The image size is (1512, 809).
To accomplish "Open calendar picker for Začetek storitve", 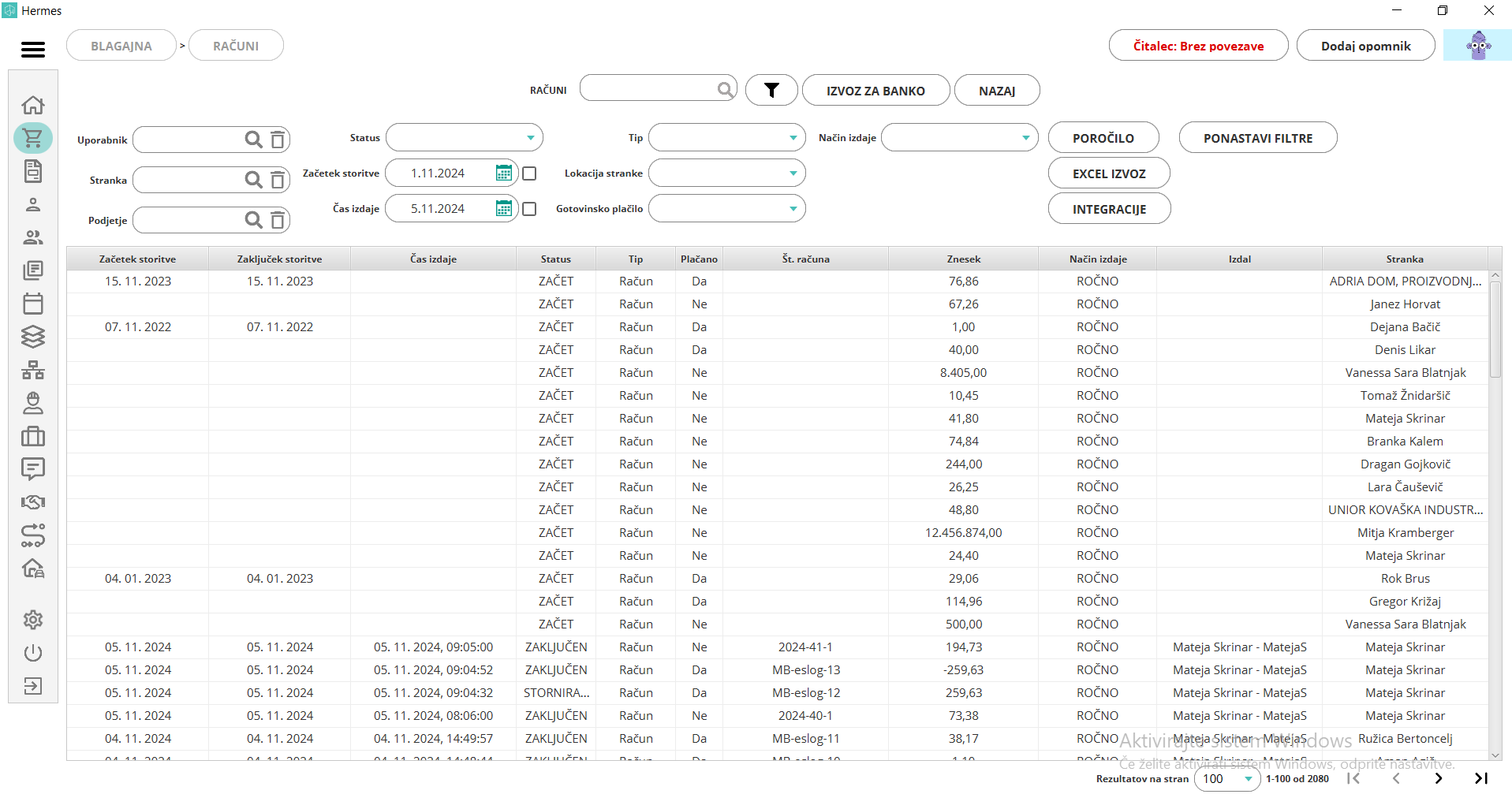I will click(503, 173).
